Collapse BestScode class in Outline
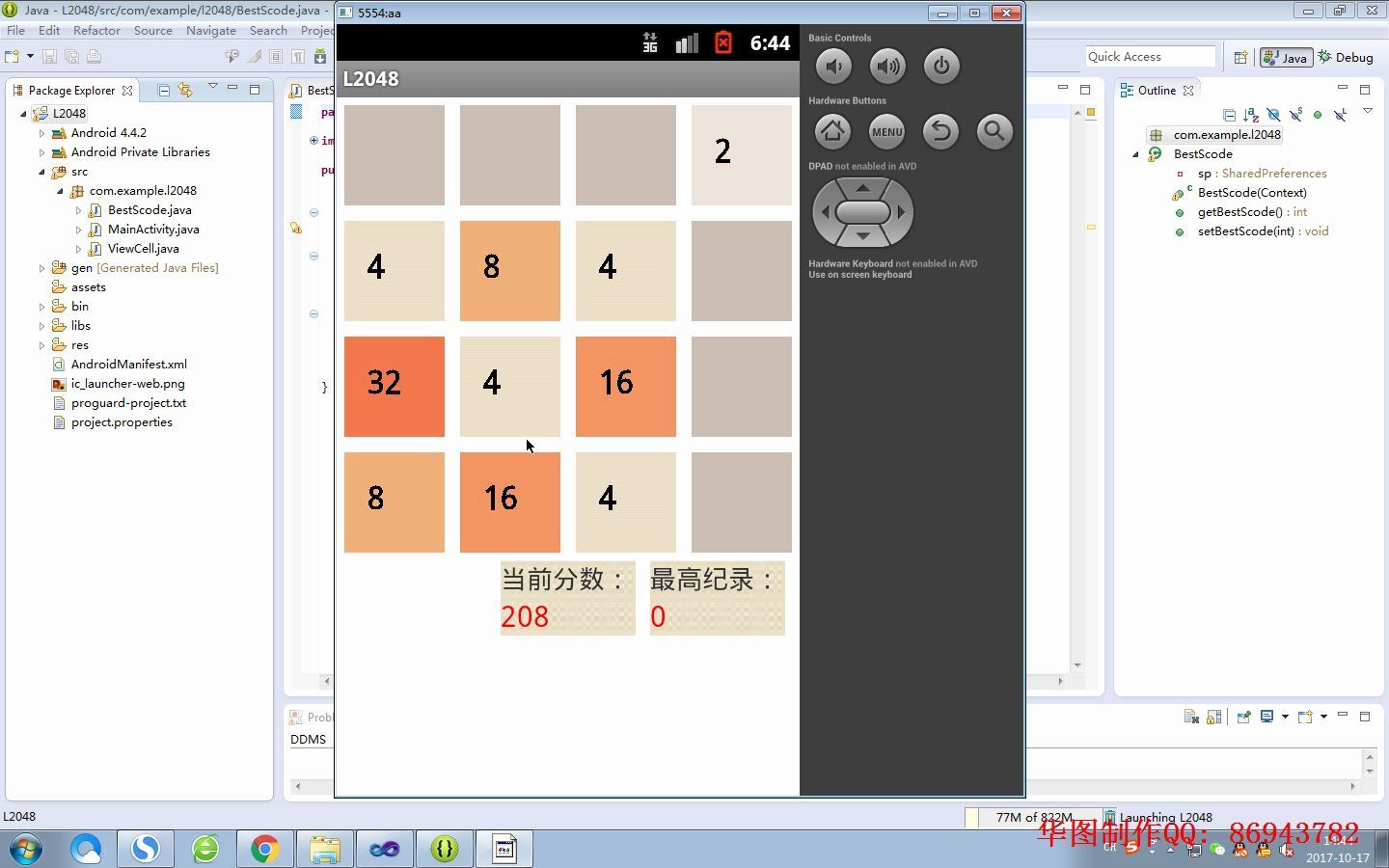This screenshot has width=1389, height=868. [1135, 154]
